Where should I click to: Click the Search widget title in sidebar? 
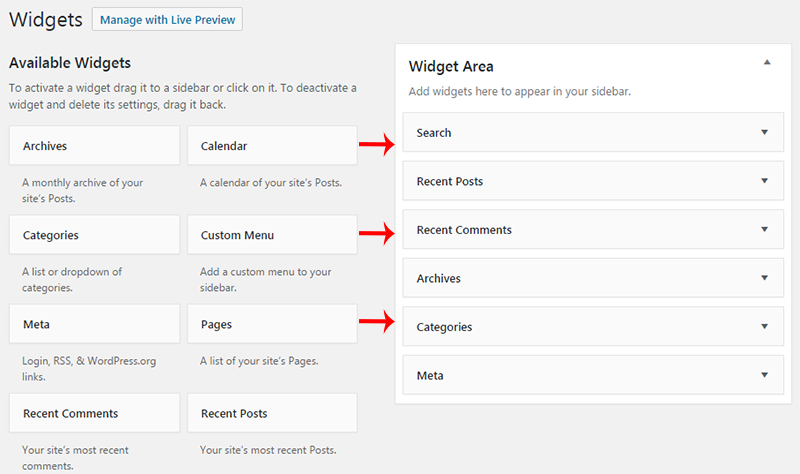pos(434,133)
